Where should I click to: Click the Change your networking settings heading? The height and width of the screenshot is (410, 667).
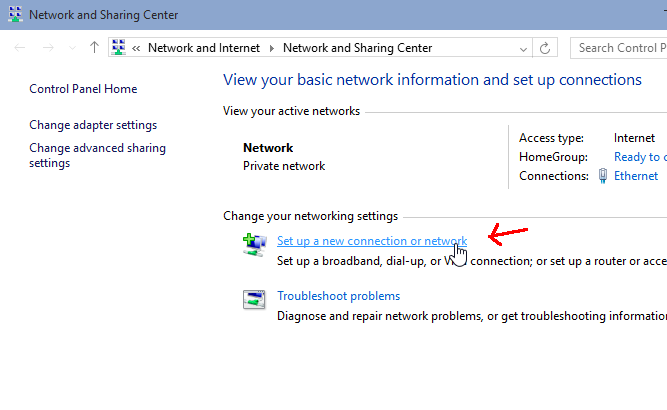click(311, 216)
